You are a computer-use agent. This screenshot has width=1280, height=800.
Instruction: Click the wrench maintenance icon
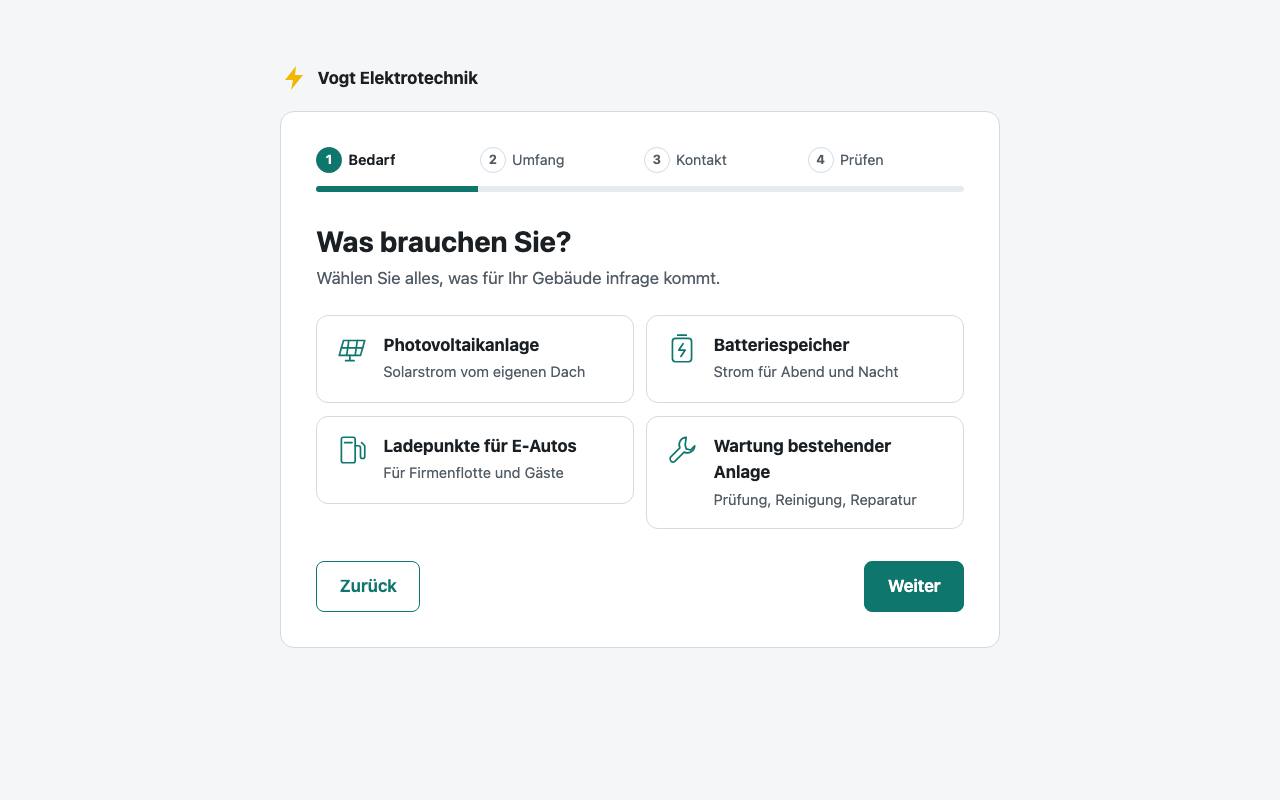coord(682,450)
